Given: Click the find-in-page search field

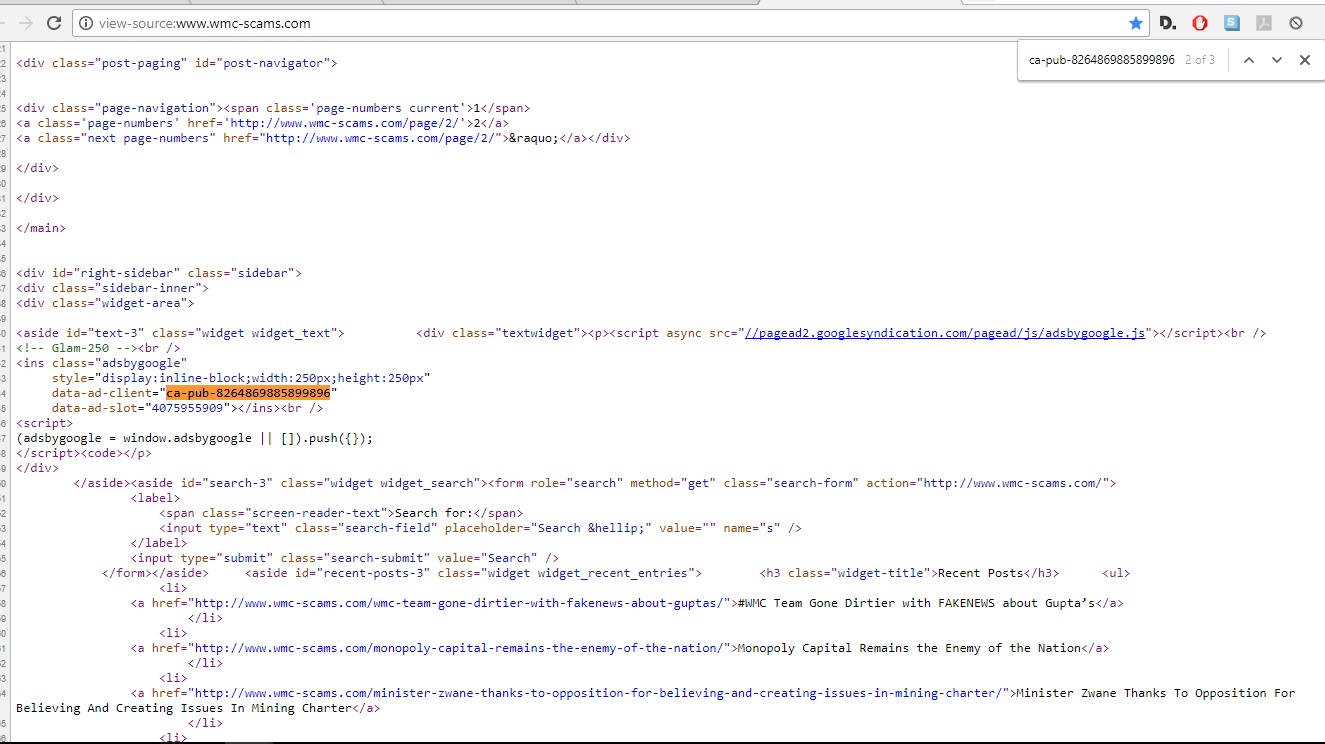Looking at the screenshot, I should point(1102,60).
